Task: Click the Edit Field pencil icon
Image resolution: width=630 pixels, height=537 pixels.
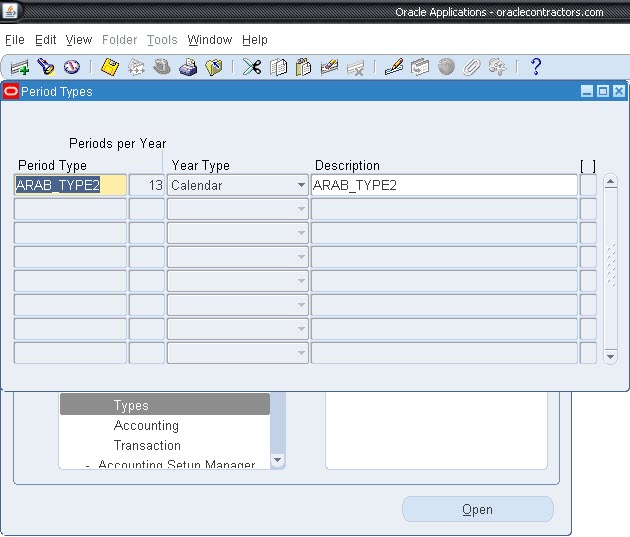Action: [x=393, y=67]
